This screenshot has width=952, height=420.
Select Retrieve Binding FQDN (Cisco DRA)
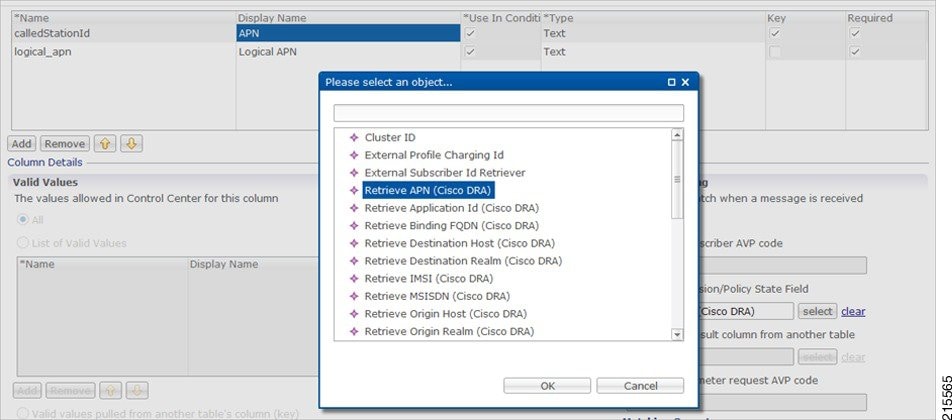pyautogui.click(x=452, y=226)
